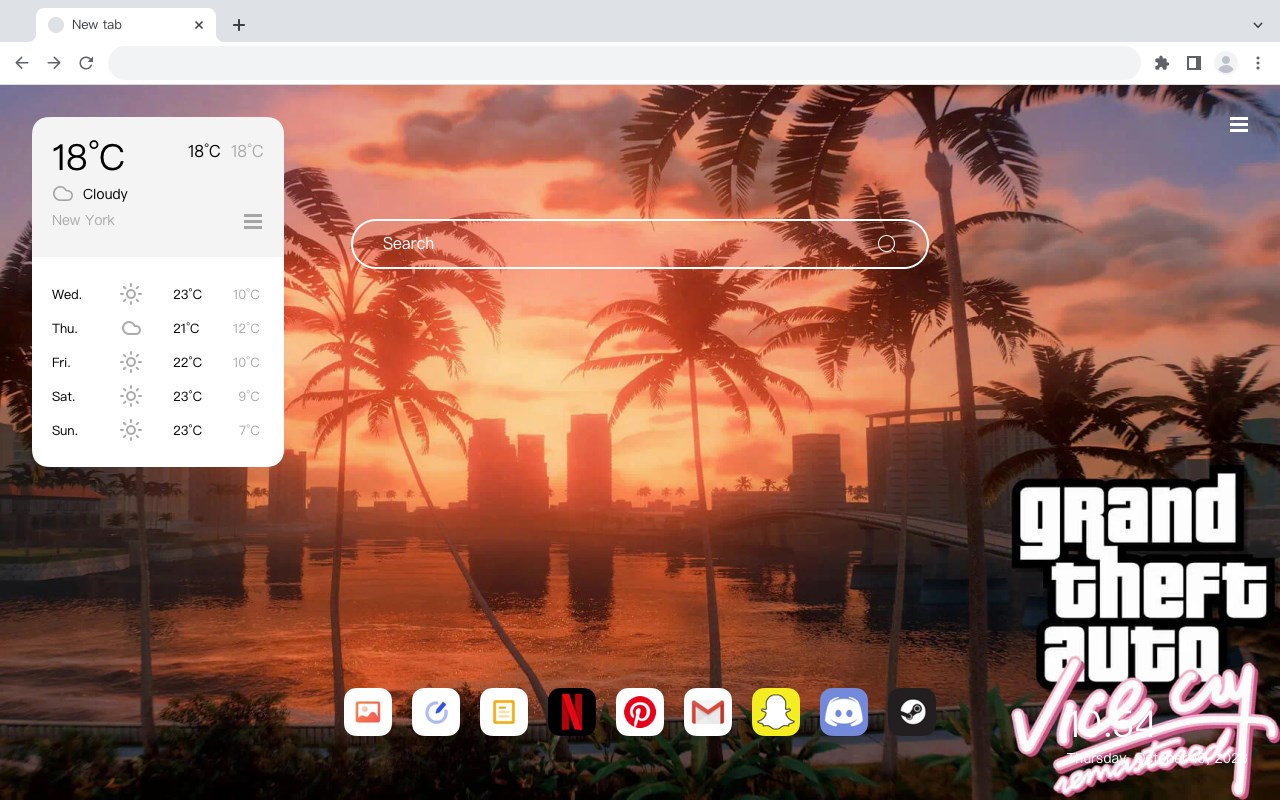Click the New York location label
The width and height of the screenshot is (1280, 800).
[x=83, y=220]
